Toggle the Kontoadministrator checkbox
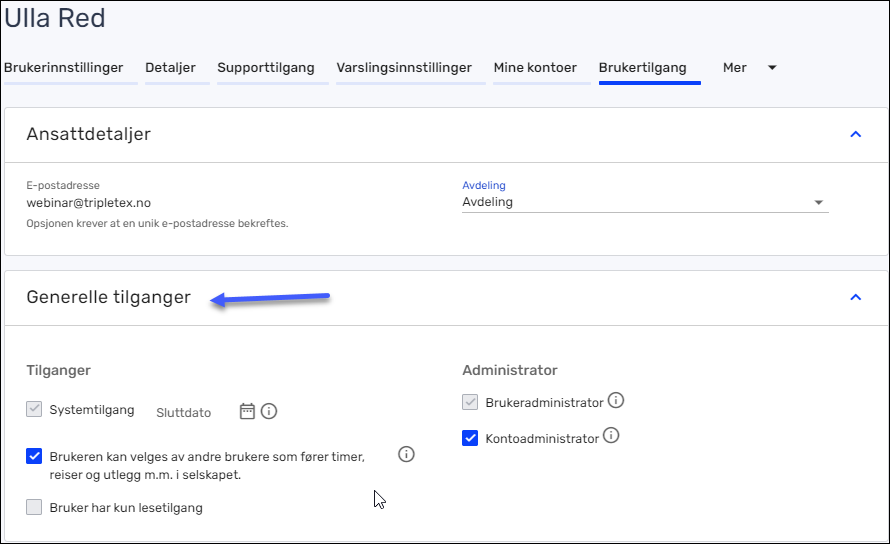 (x=471, y=438)
